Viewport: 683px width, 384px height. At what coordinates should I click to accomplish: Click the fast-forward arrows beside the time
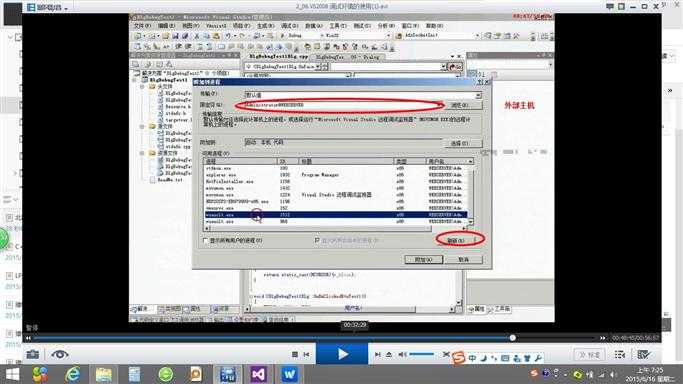pyautogui.click(x=603, y=338)
